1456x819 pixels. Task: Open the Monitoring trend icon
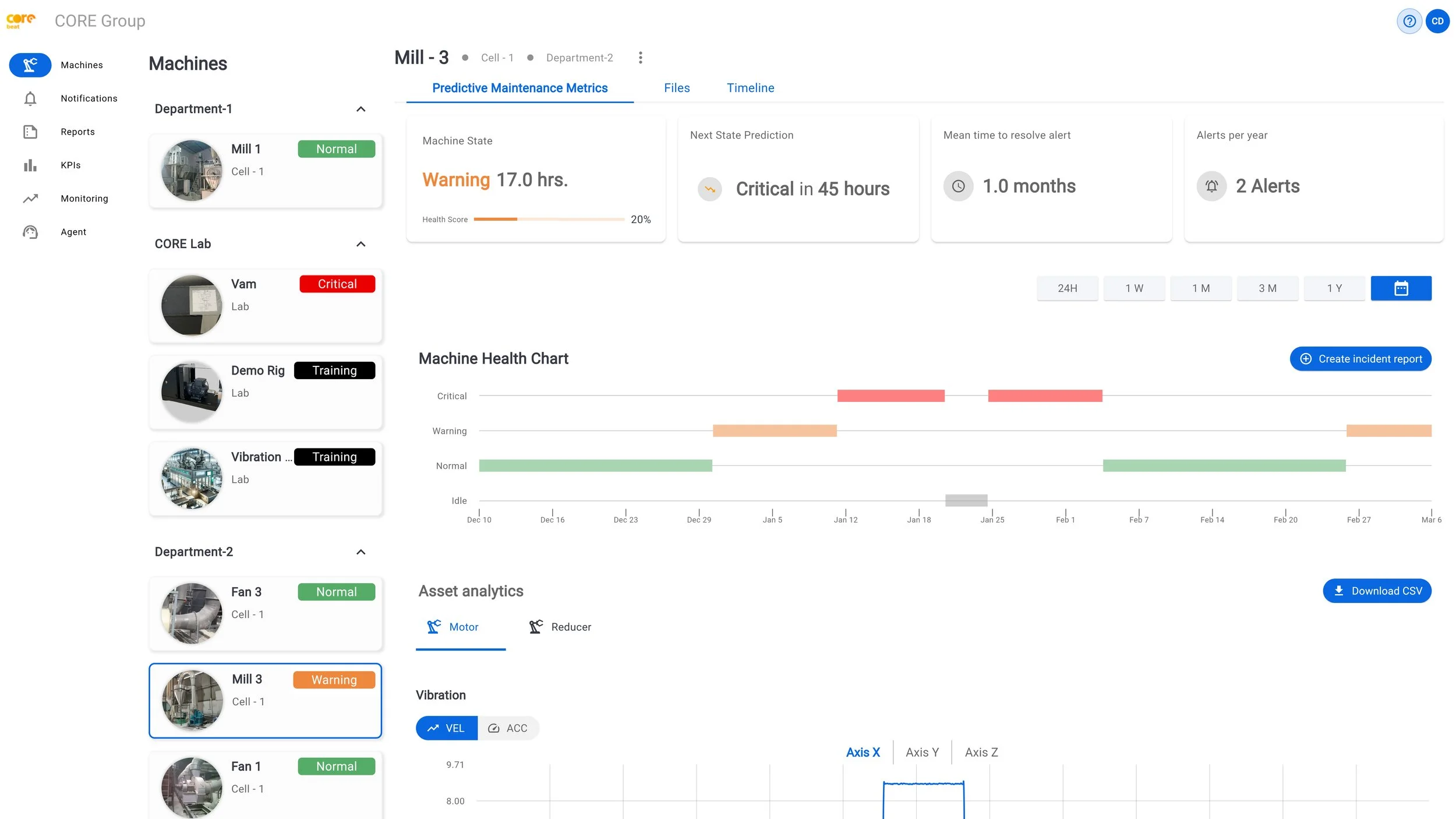pos(30,199)
